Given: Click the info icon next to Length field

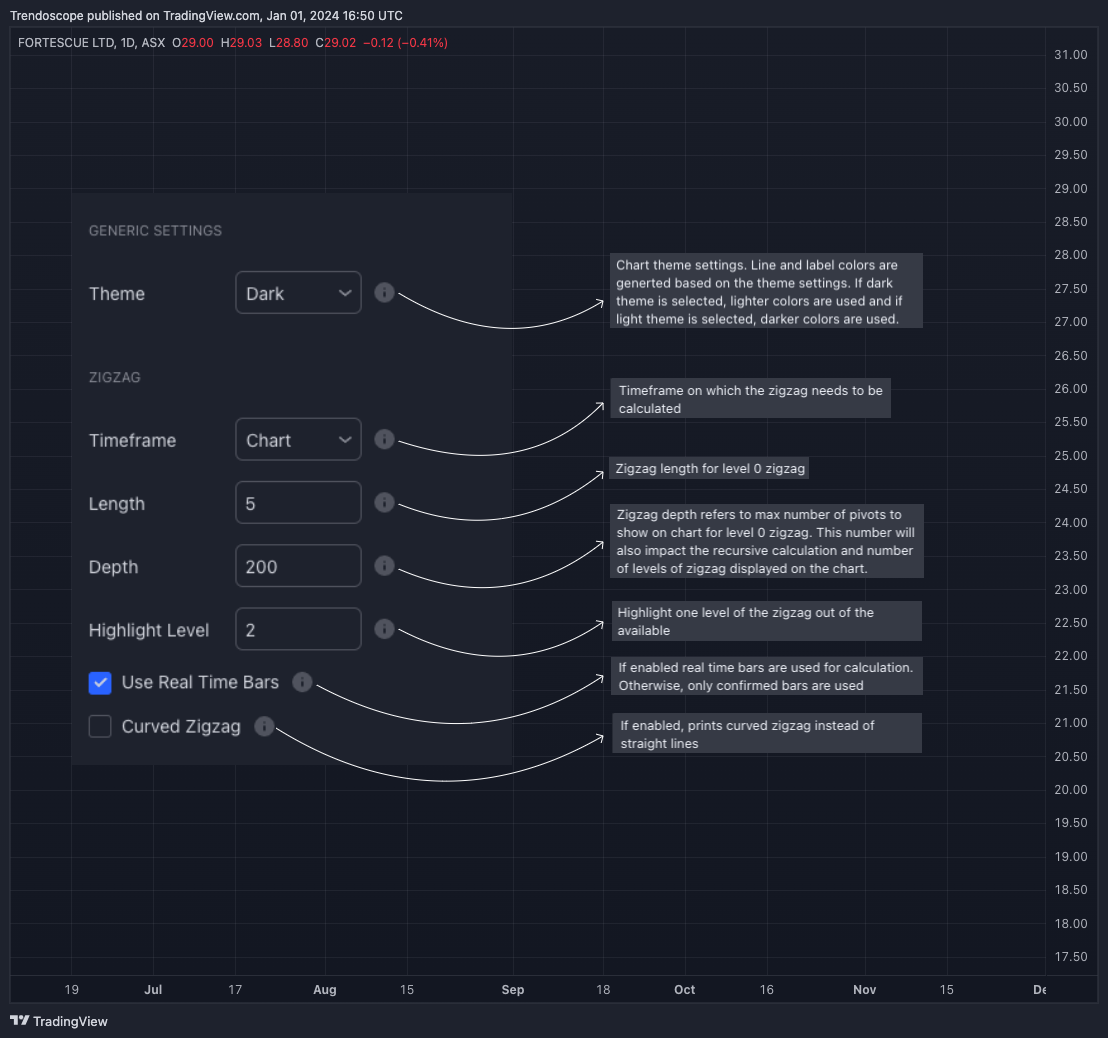Looking at the screenshot, I should [384, 502].
